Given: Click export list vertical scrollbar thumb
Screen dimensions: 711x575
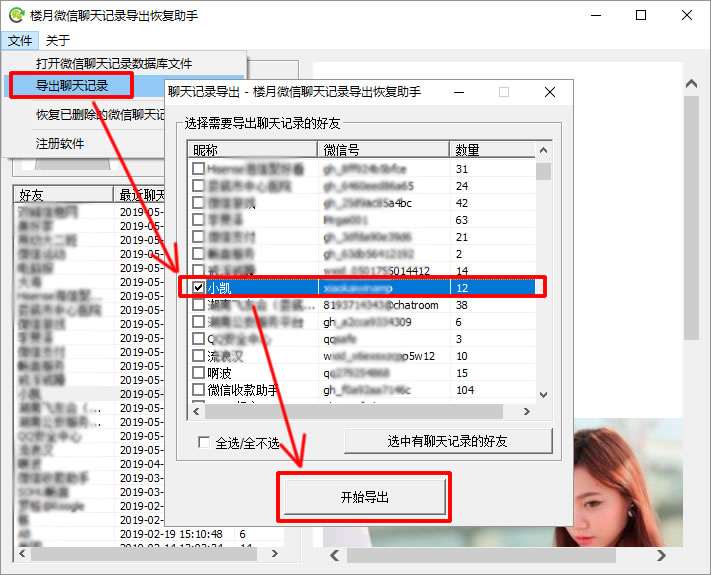Looking at the screenshot, I should 544,171.
